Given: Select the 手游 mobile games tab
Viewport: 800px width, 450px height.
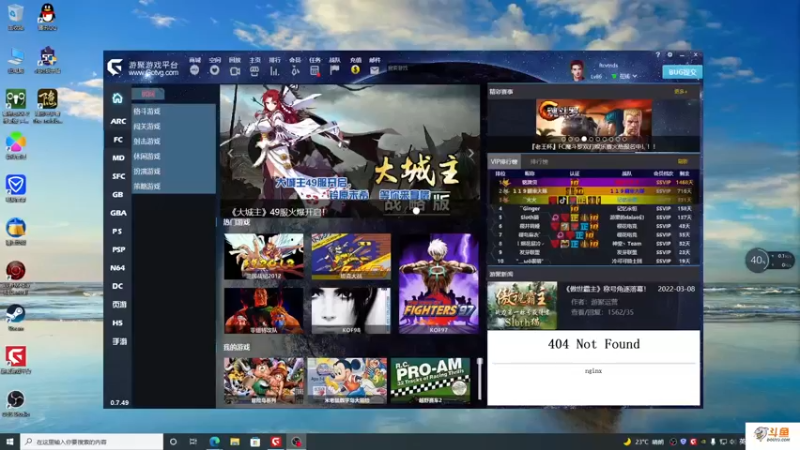Looking at the screenshot, I should [x=119, y=341].
